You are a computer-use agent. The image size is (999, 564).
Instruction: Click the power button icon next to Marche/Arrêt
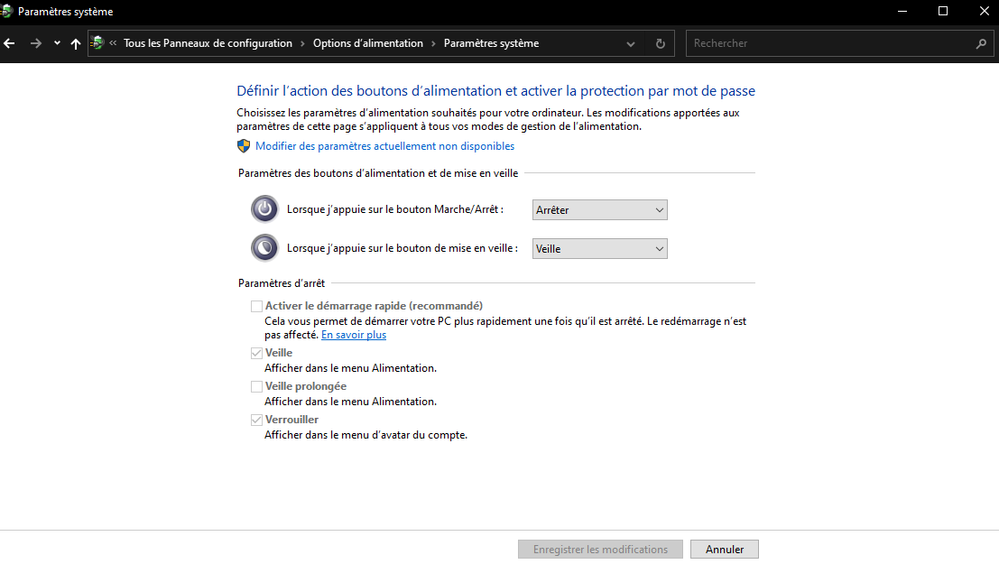click(x=264, y=209)
